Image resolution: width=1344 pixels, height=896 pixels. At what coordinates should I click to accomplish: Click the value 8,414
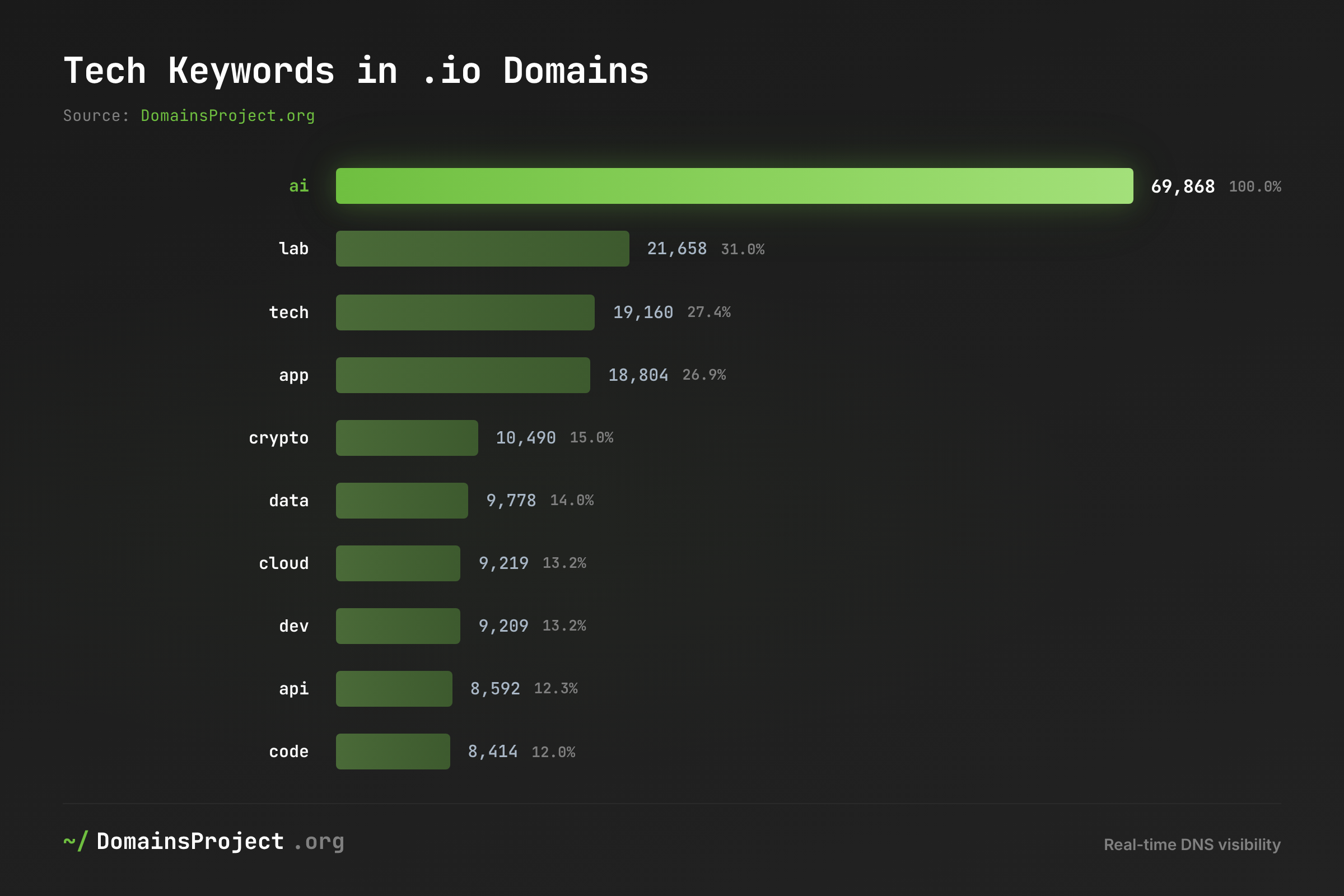493,752
